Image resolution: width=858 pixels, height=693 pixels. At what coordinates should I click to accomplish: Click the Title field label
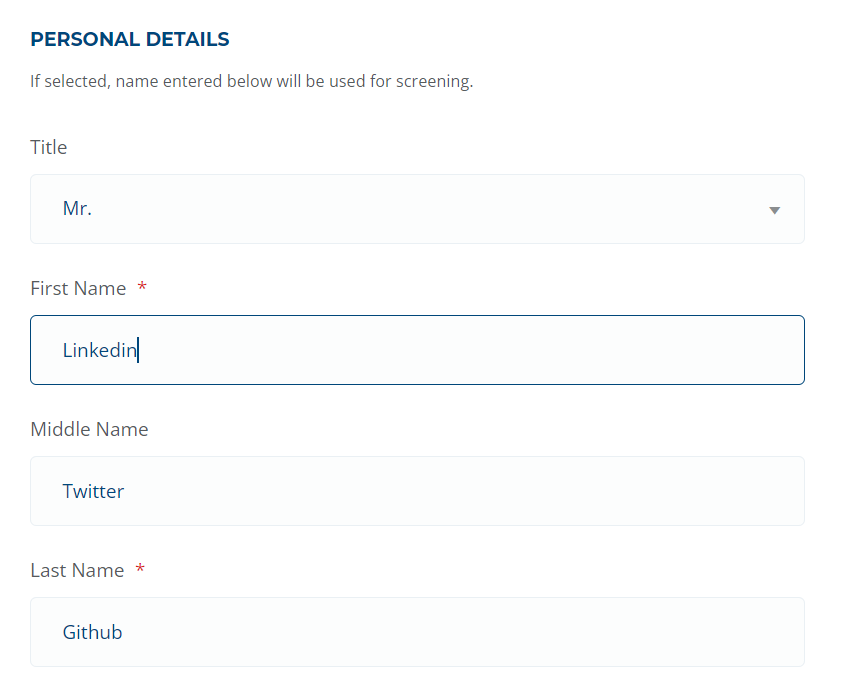48,147
